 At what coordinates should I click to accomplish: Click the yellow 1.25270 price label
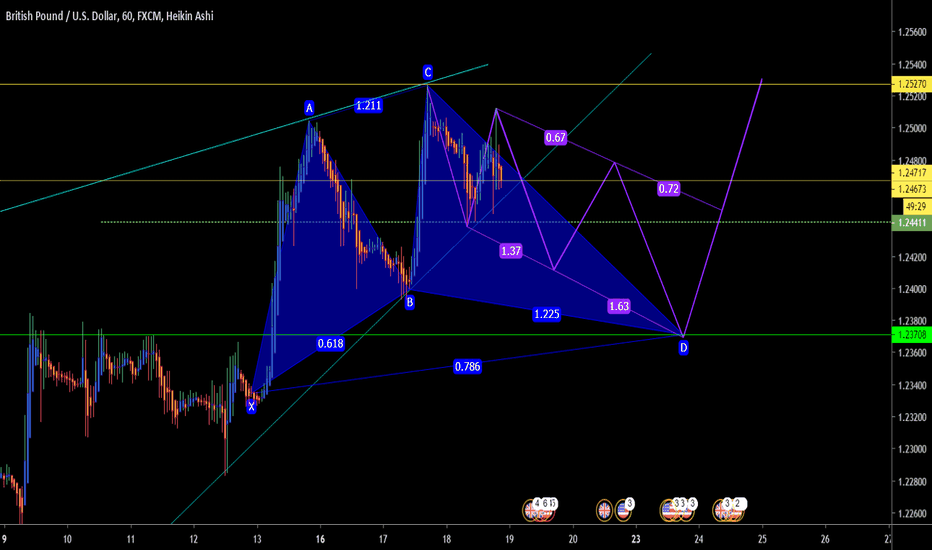(x=911, y=84)
